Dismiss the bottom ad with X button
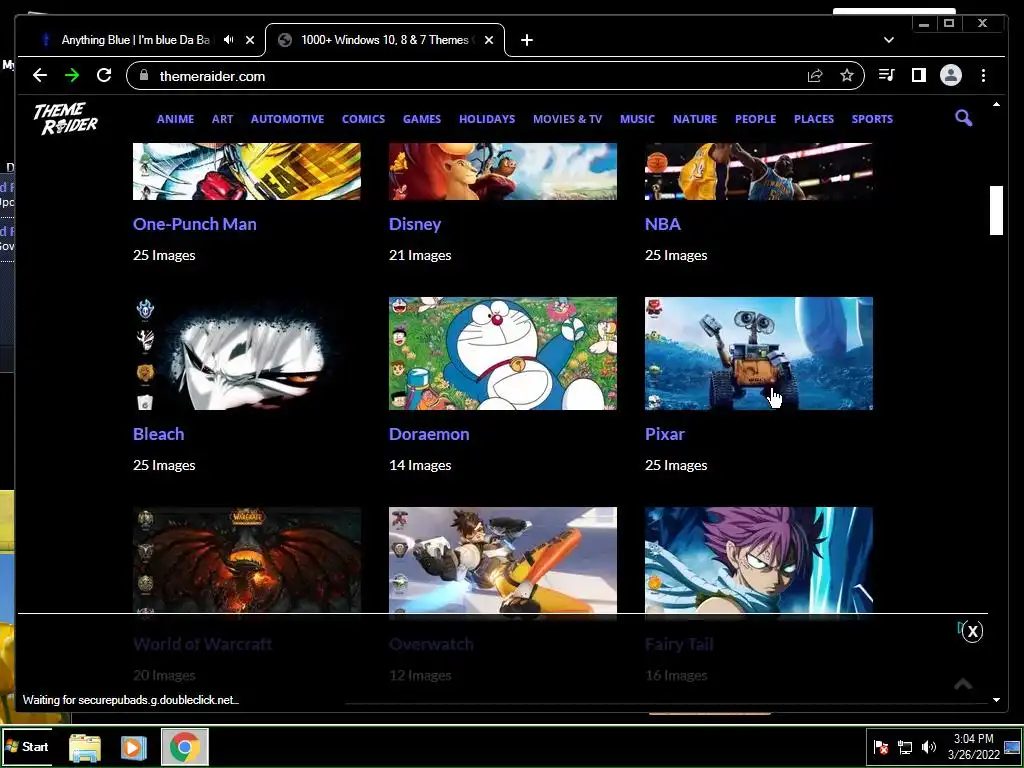This screenshot has width=1024, height=768. pos(972,631)
